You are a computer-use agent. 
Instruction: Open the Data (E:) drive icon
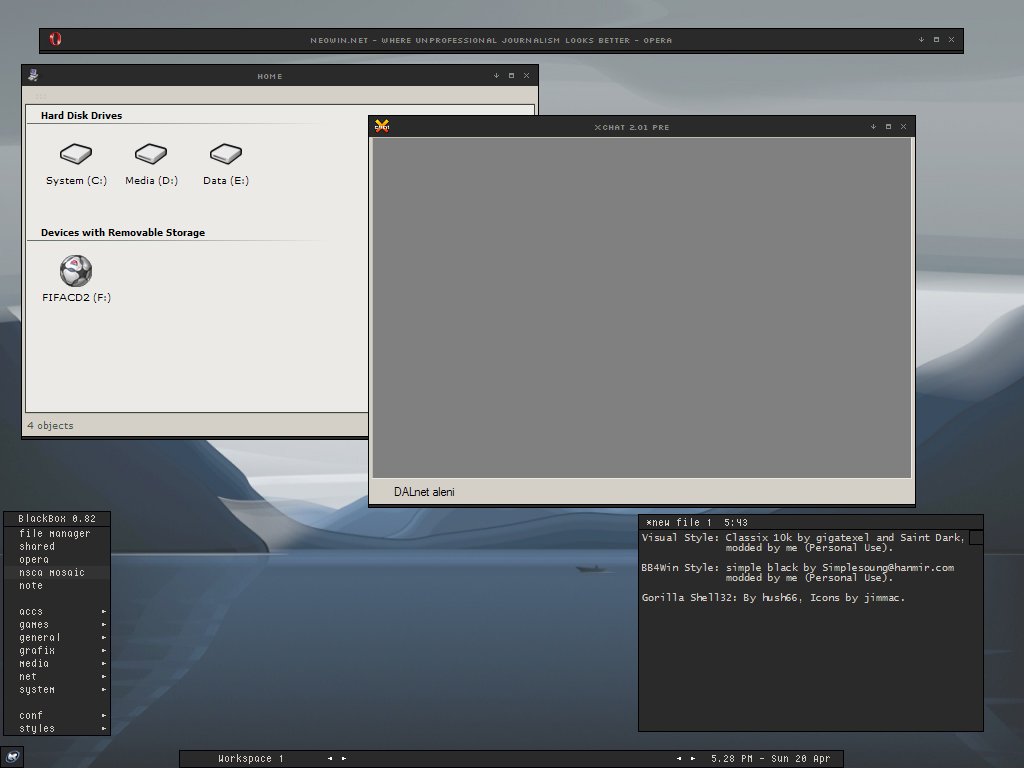click(x=226, y=154)
